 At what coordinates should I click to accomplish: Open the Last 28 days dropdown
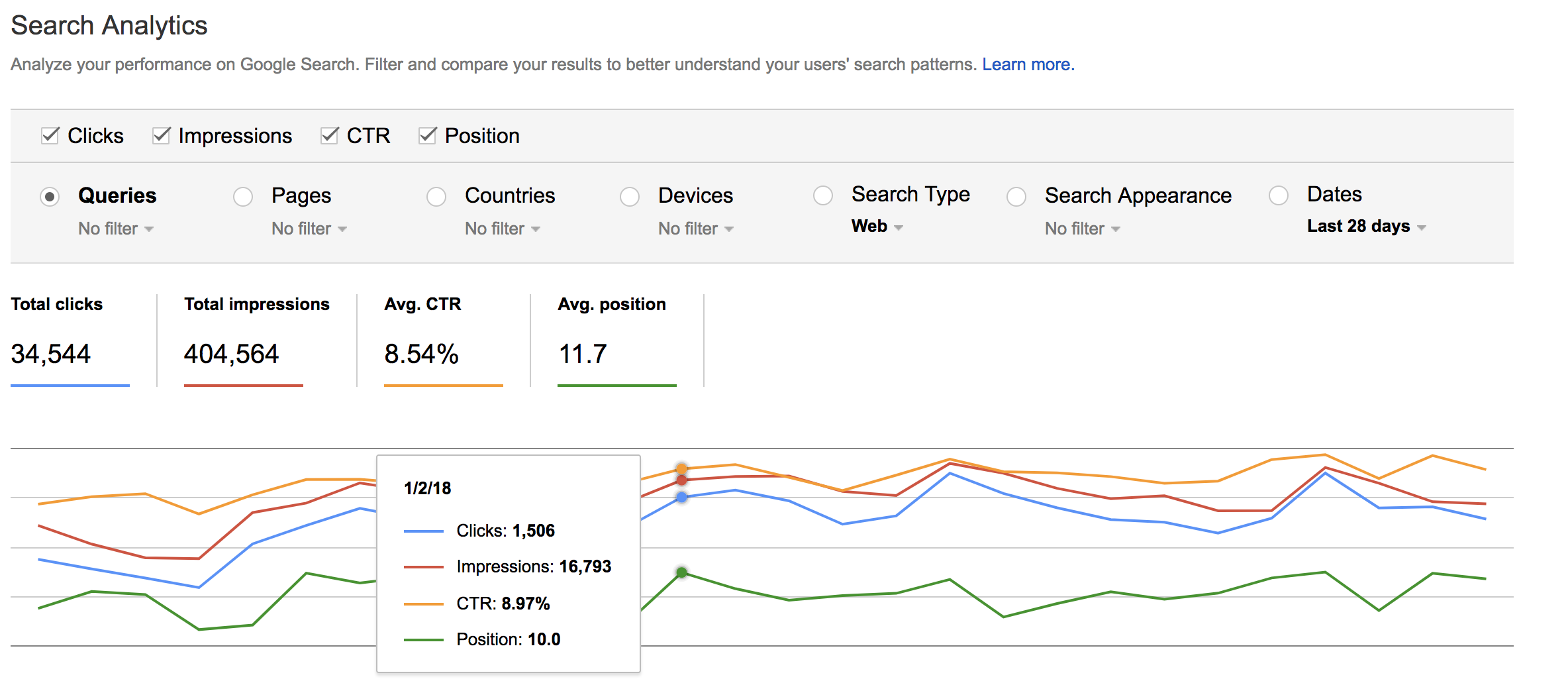click(x=1365, y=227)
